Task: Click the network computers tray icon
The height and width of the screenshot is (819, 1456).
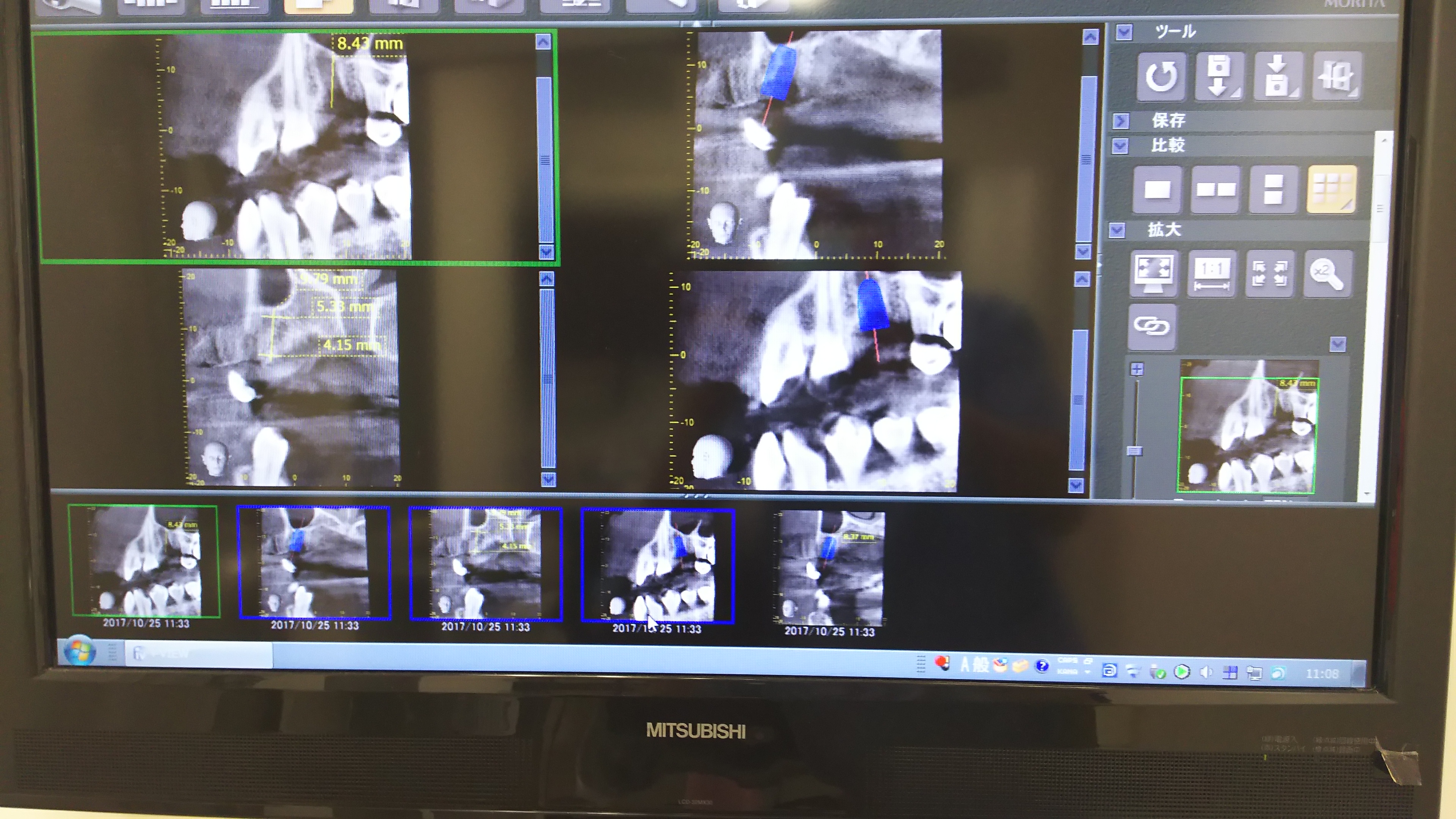Action: tap(1254, 673)
